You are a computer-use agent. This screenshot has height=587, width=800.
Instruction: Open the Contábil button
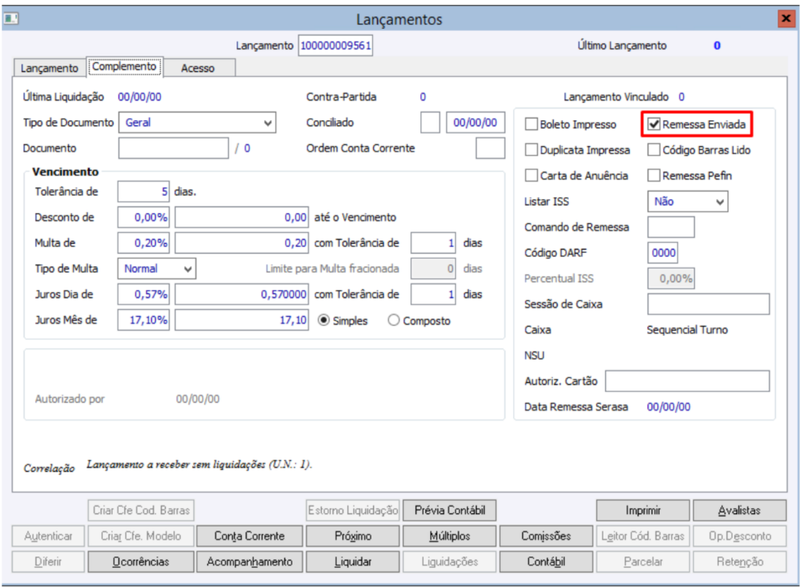click(x=546, y=562)
